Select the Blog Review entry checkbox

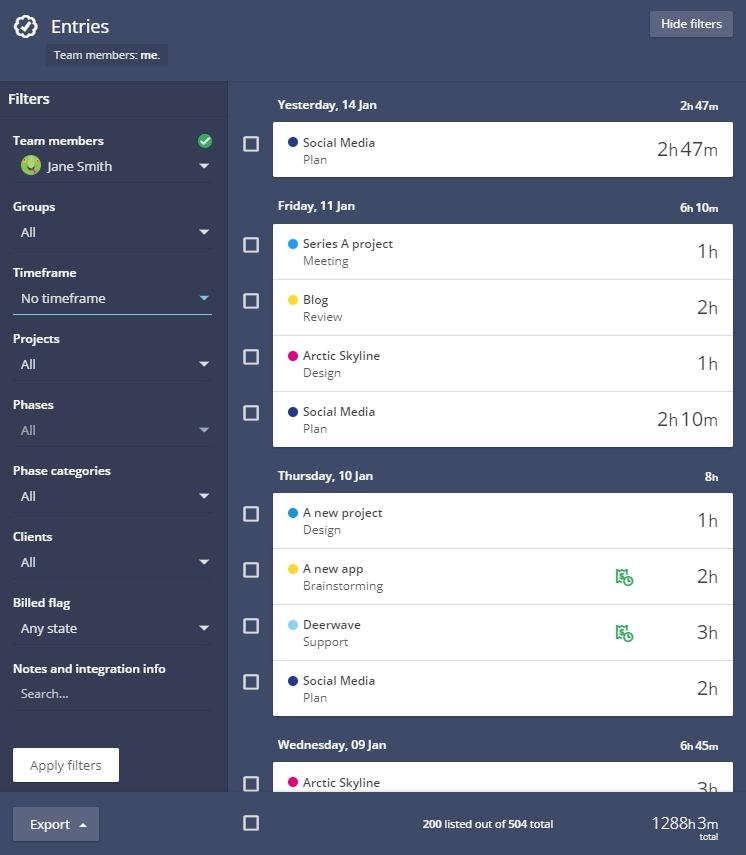pos(251,300)
